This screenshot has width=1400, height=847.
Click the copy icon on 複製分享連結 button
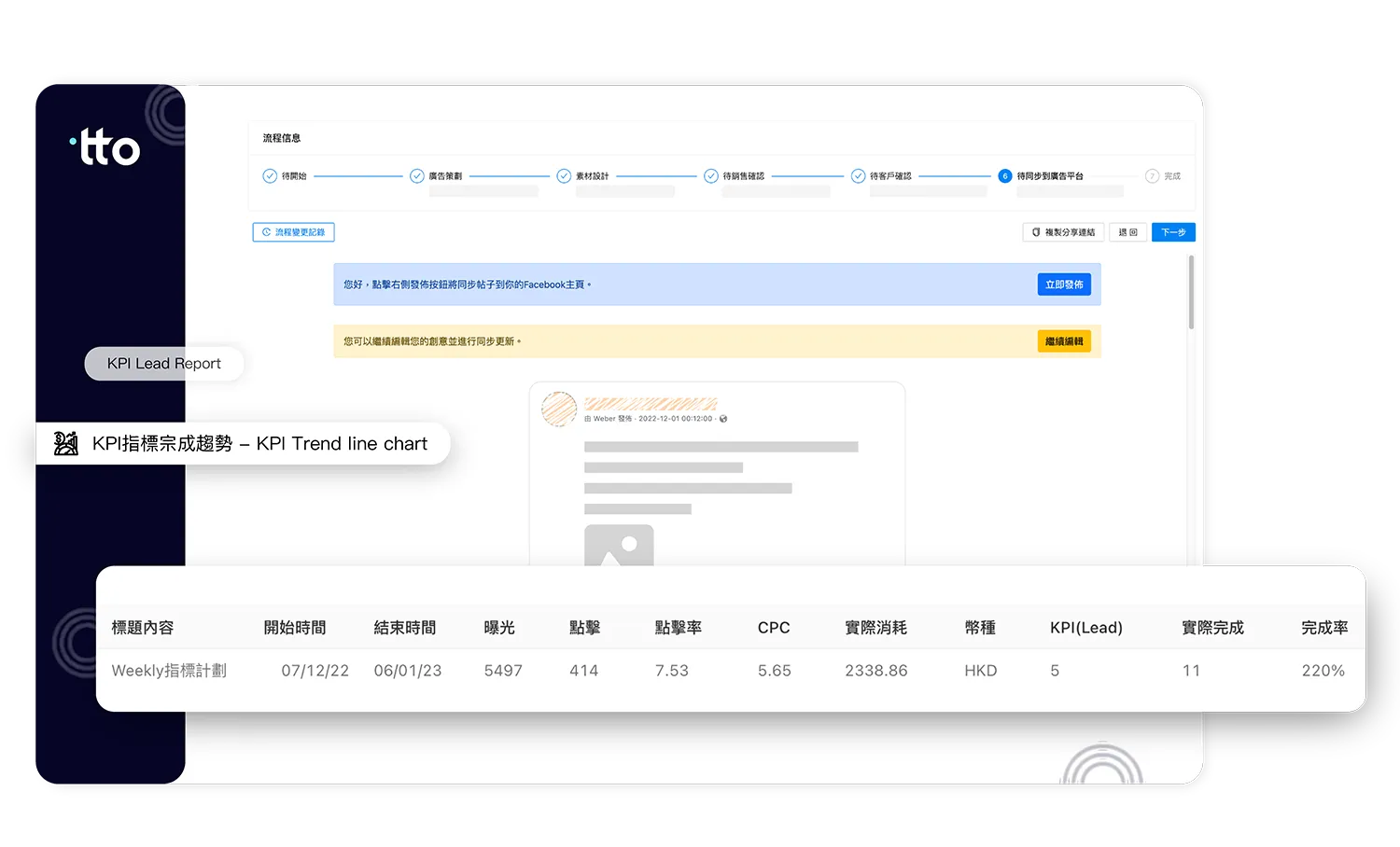pyautogui.click(x=1035, y=231)
